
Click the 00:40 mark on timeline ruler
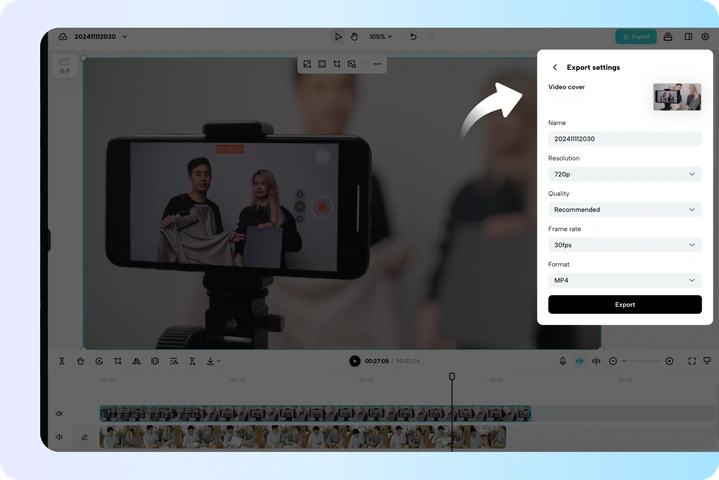(625, 380)
